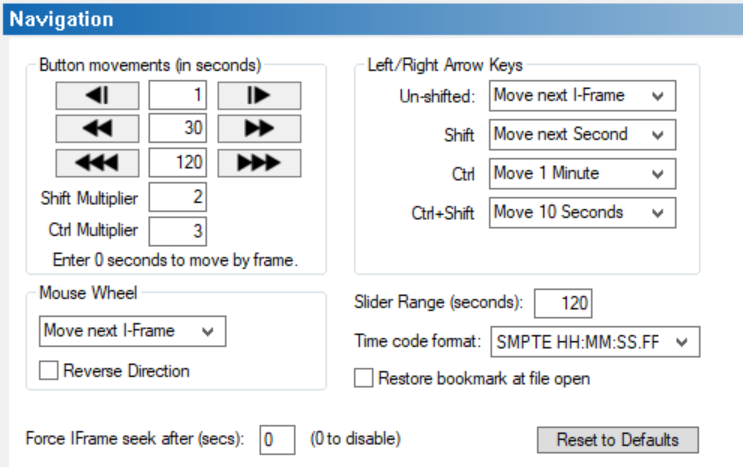Click the 30 seconds movement field
This screenshot has width=743, height=467.
(x=178, y=129)
